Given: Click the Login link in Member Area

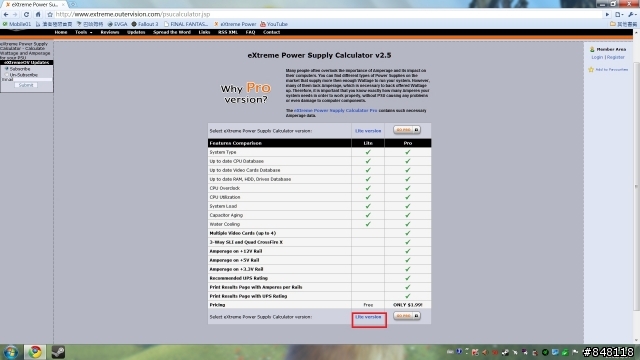Looking at the screenshot, I should tap(597, 57).
